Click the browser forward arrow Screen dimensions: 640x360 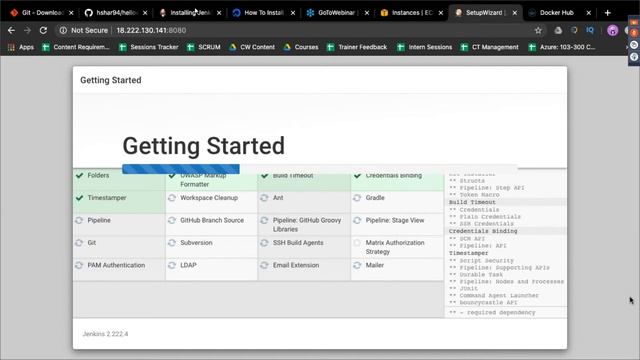pyautogui.click(x=27, y=30)
